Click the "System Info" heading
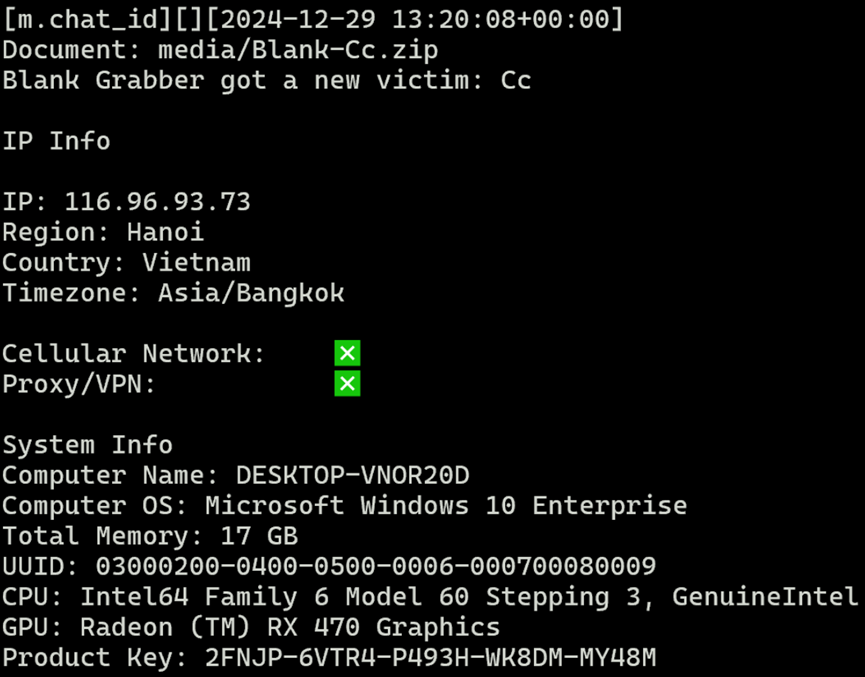Screen dimensions: 865x677 tap(87, 445)
